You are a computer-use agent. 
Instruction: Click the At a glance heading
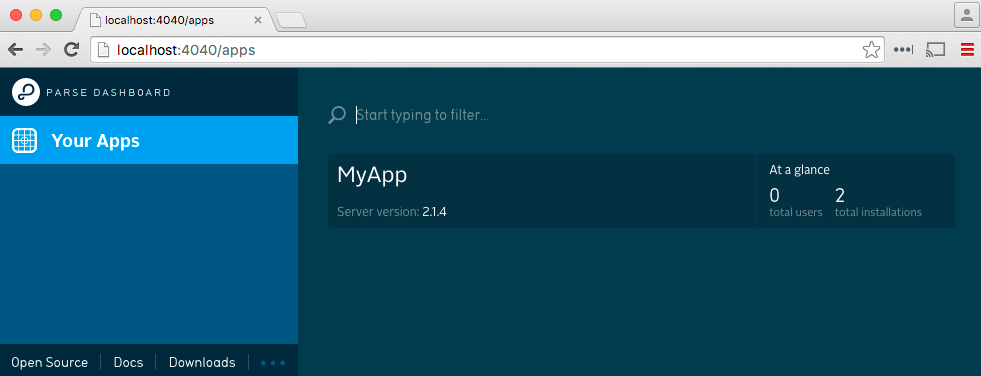click(800, 170)
